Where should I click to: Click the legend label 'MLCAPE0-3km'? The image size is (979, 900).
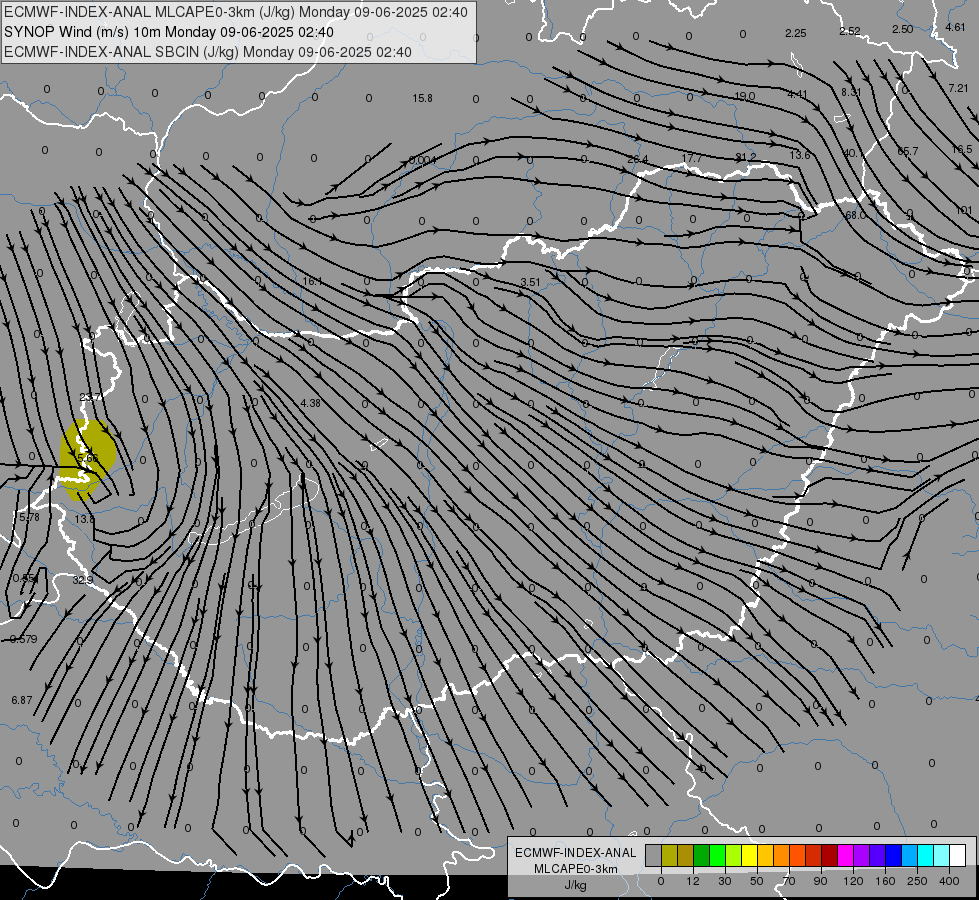(576, 869)
